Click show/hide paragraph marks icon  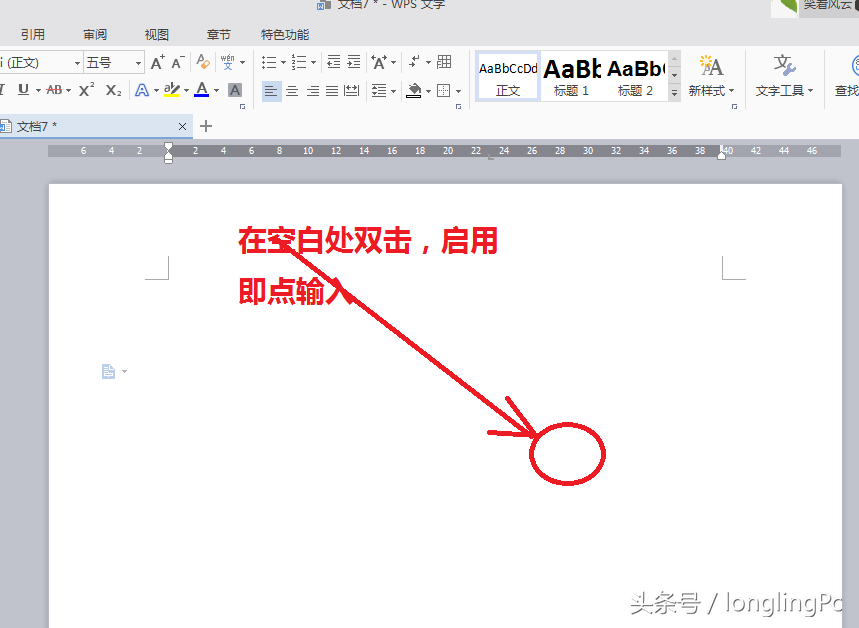pyautogui.click(x=414, y=62)
